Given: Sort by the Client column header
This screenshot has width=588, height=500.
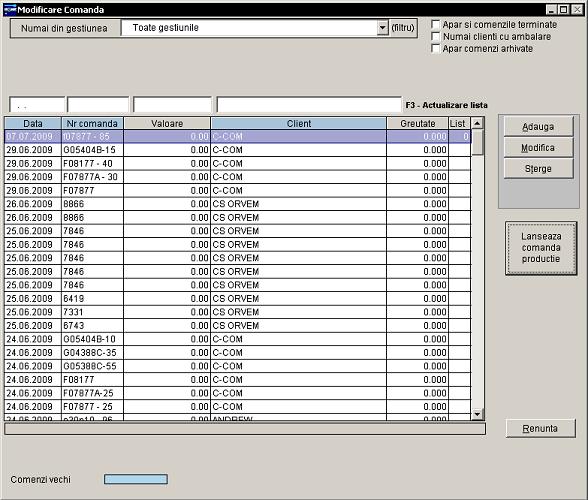Looking at the screenshot, I should (299, 123).
